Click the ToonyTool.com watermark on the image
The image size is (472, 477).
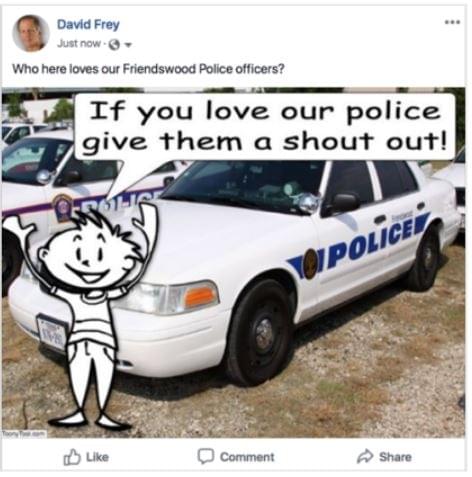point(24,434)
